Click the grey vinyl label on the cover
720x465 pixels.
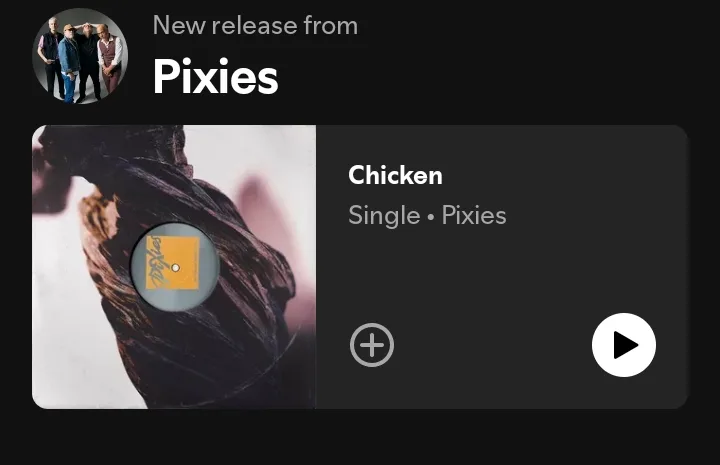(174, 267)
